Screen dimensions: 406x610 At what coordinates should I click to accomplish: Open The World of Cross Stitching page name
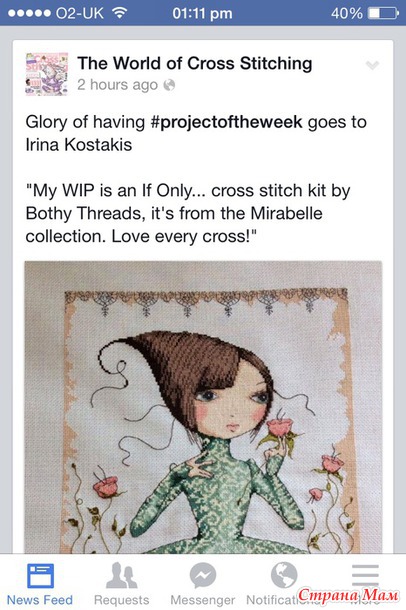(x=195, y=63)
